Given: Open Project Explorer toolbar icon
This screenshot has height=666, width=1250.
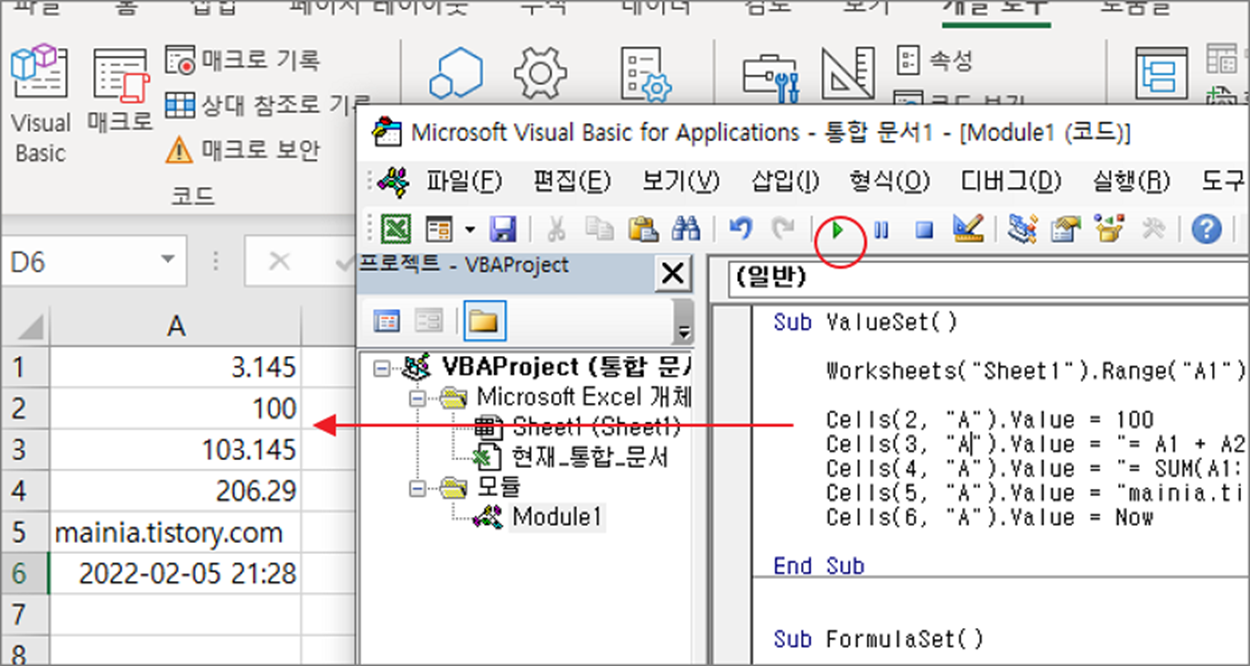Looking at the screenshot, I should (1022, 230).
